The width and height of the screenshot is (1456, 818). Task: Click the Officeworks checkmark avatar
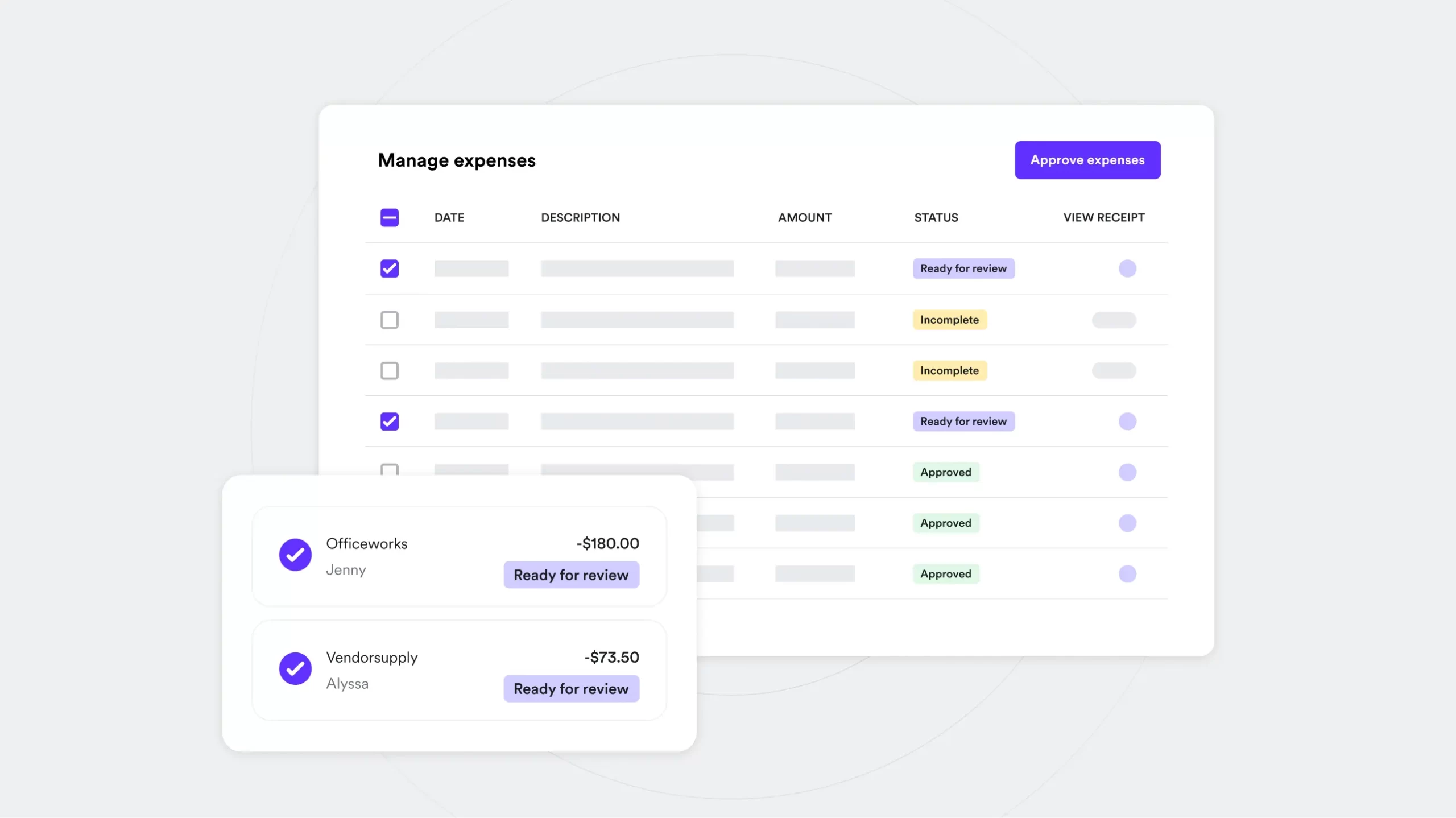(x=295, y=555)
